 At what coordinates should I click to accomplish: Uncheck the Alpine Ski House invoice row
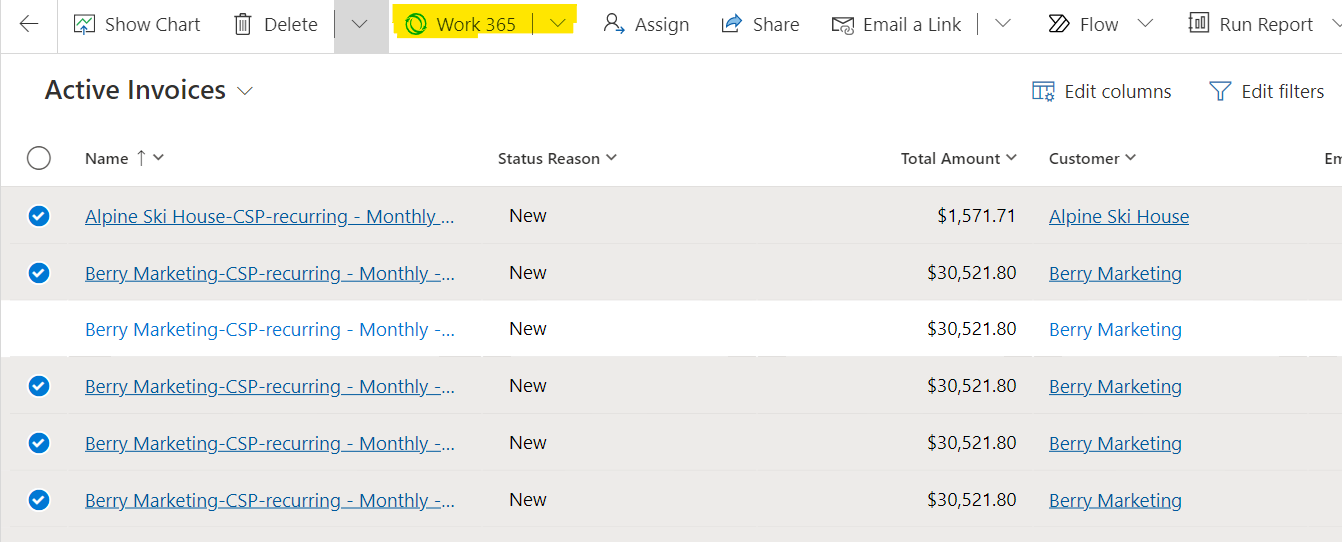39,216
